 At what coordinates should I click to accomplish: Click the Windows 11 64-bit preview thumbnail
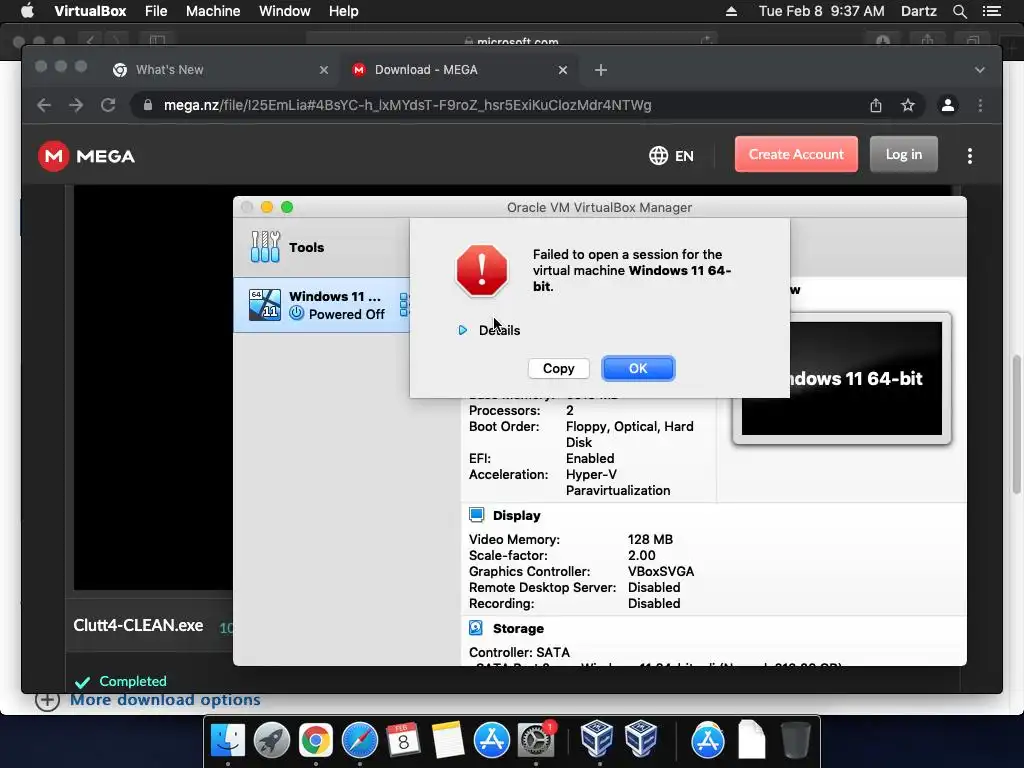tap(841, 379)
